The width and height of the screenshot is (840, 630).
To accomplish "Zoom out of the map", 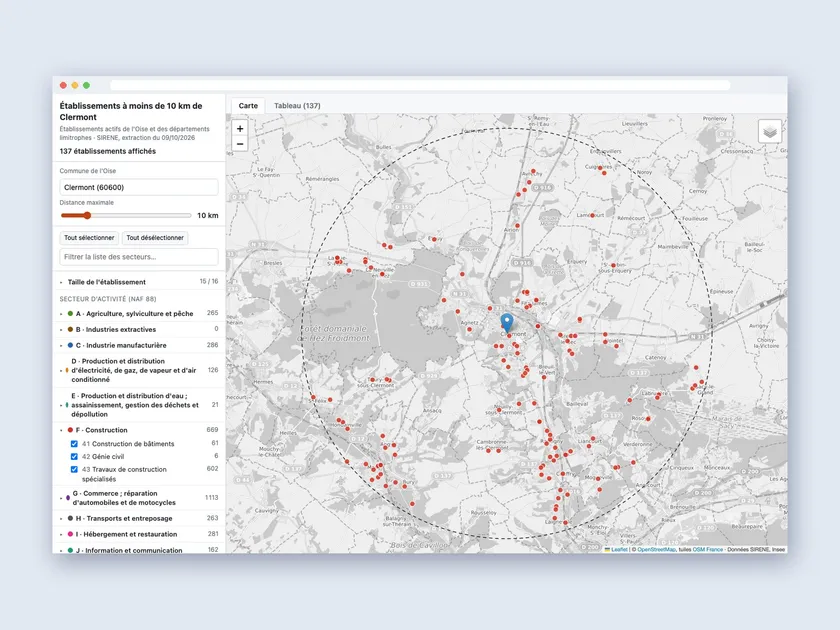I will click(240, 144).
